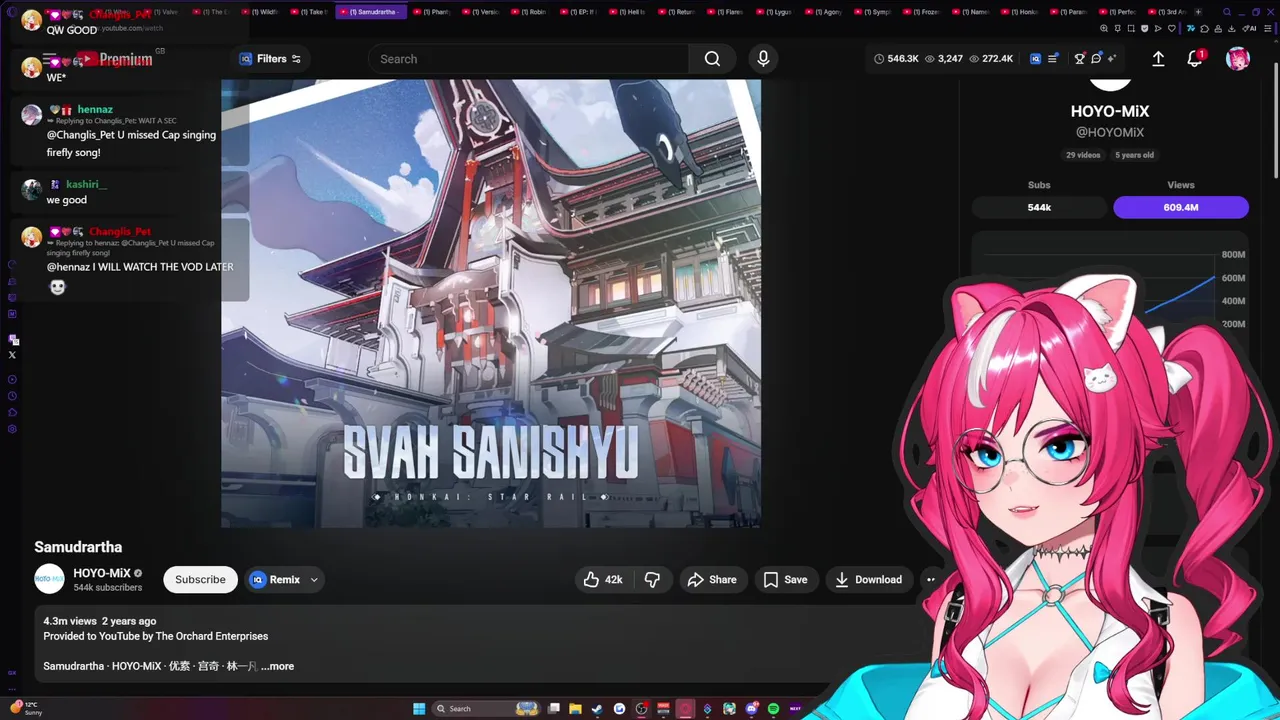Click the Samudrartha video artwork

pyautogui.click(x=491, y=303)
